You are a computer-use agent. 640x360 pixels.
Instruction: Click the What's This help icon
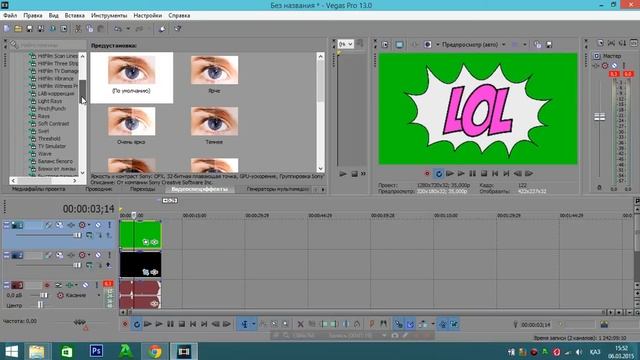[x=178, y=29]
